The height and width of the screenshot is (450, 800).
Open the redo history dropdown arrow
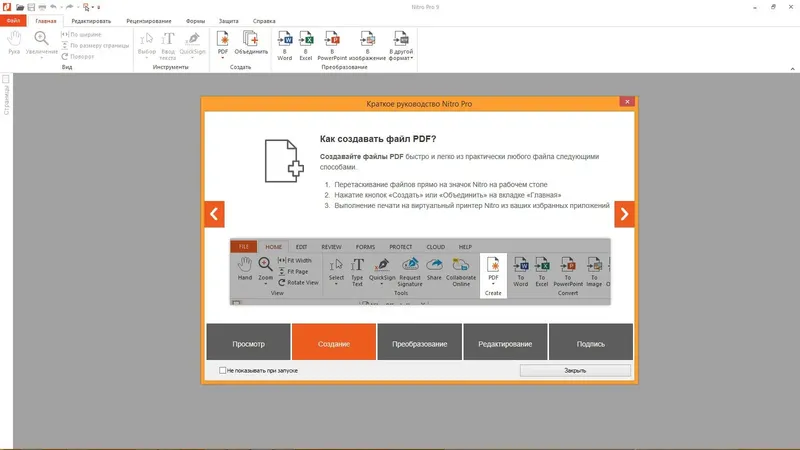(x=78, y=7)
